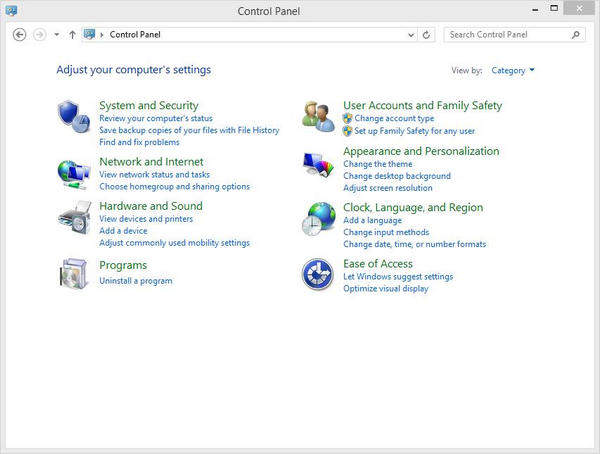Click the Clock, Language, and Region globe icon
This screenshot has height=454, width=600.
pos(318,219)
